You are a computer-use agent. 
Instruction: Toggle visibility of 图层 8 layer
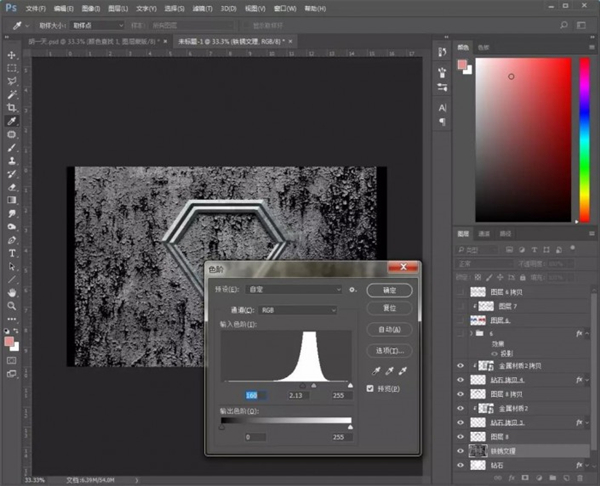pos(460,437)
